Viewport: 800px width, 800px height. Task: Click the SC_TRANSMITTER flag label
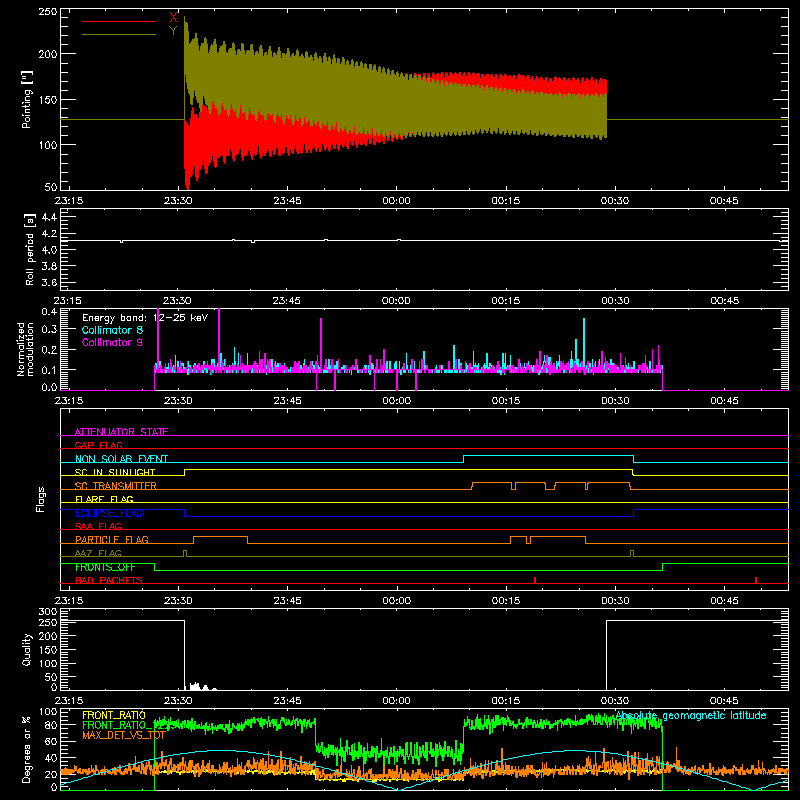click(x=115, y=485)
